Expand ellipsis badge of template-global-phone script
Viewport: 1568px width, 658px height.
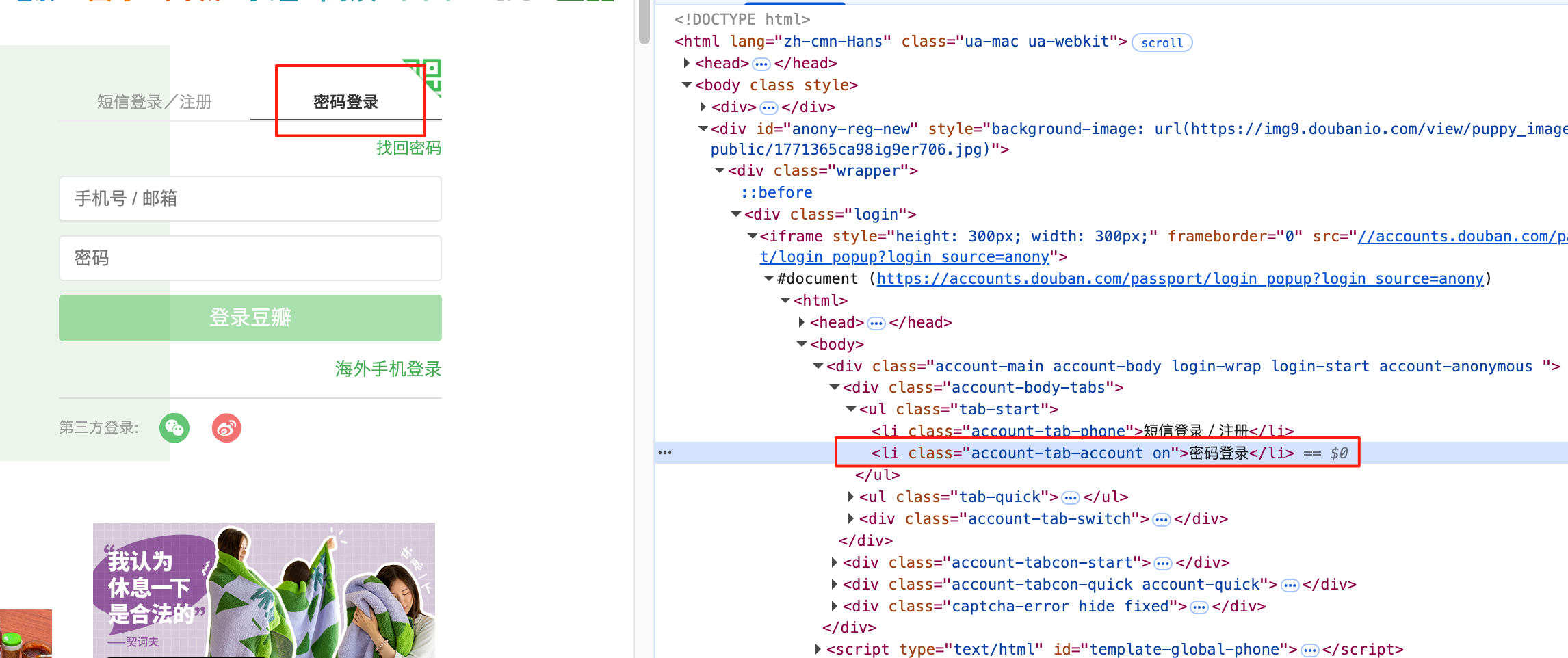[x=1309, y=650]
